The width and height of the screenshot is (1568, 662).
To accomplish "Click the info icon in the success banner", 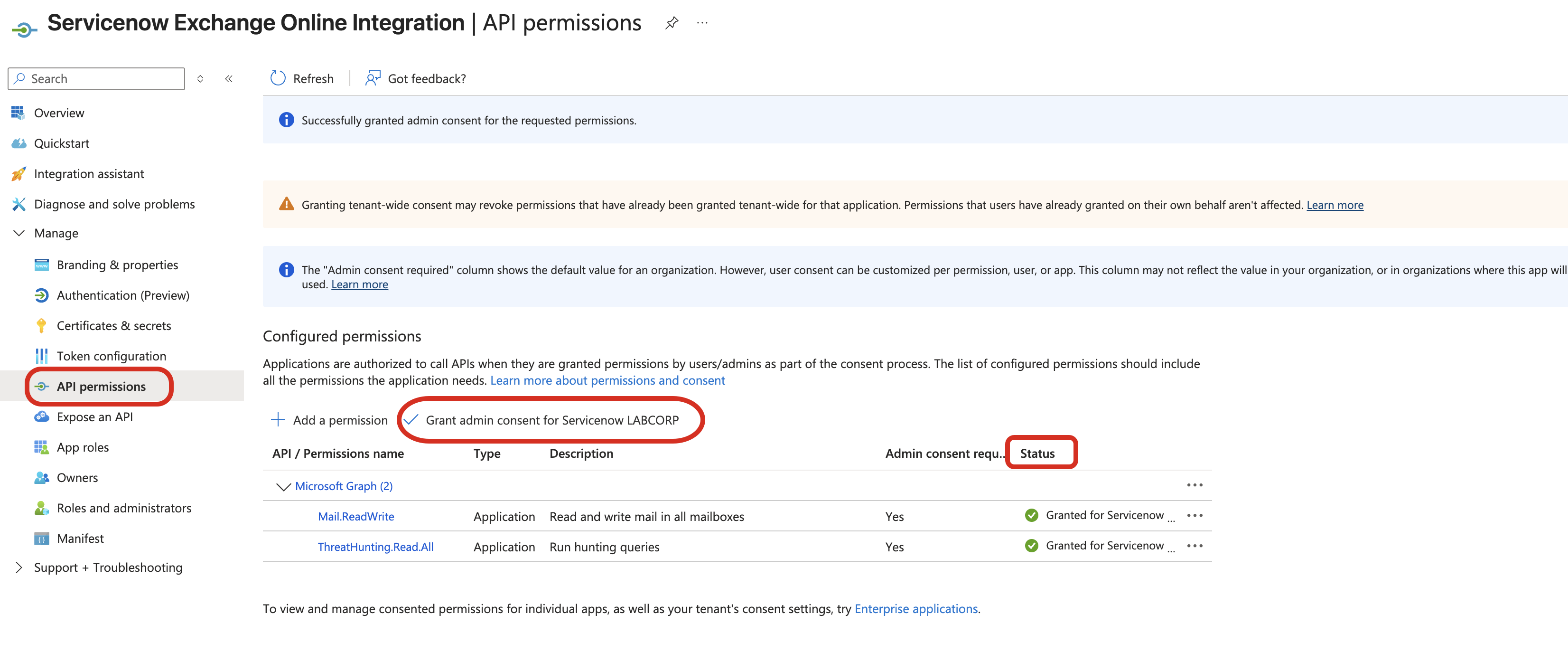I will [286, 120].
